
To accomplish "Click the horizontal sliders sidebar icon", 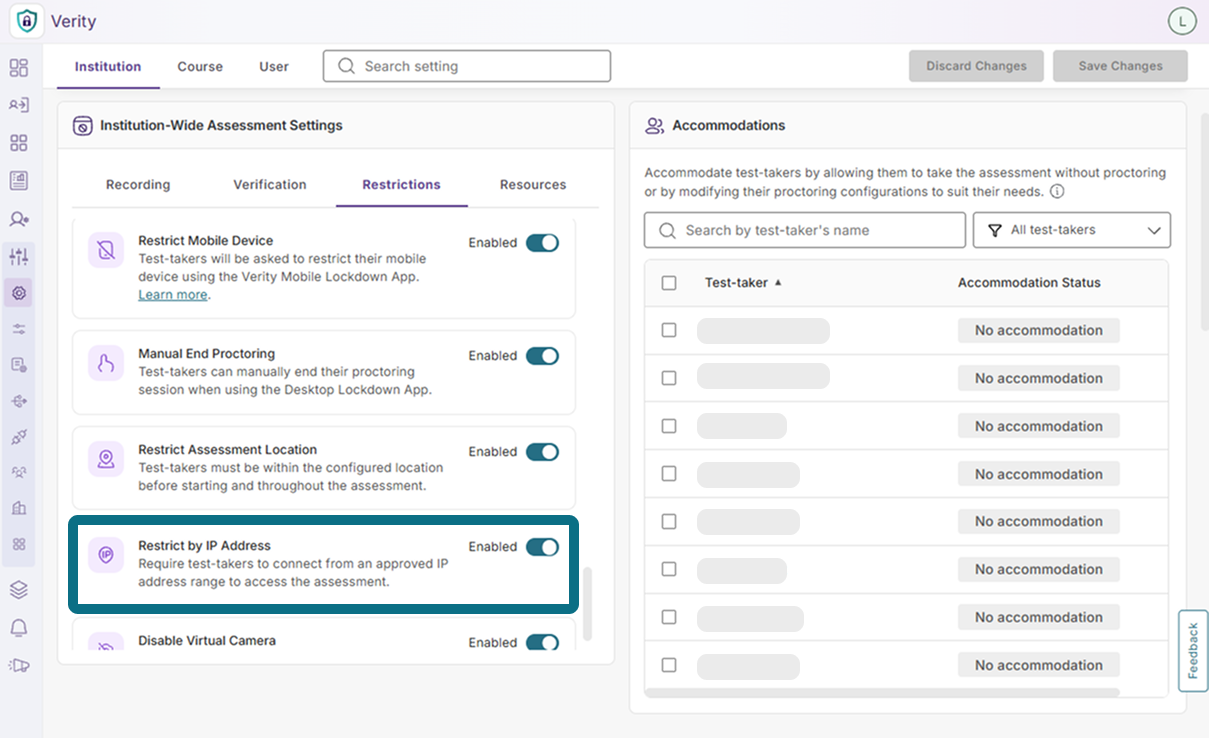I will click(19, 329).
